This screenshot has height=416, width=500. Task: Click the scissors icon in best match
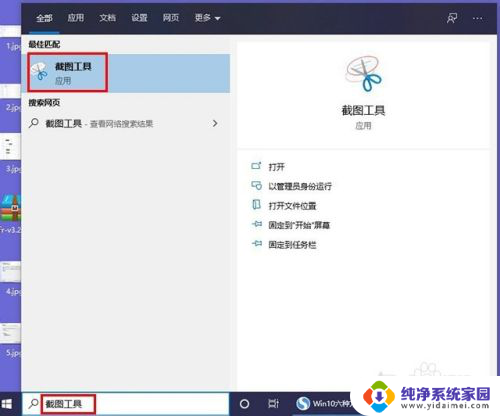point(39,72)
